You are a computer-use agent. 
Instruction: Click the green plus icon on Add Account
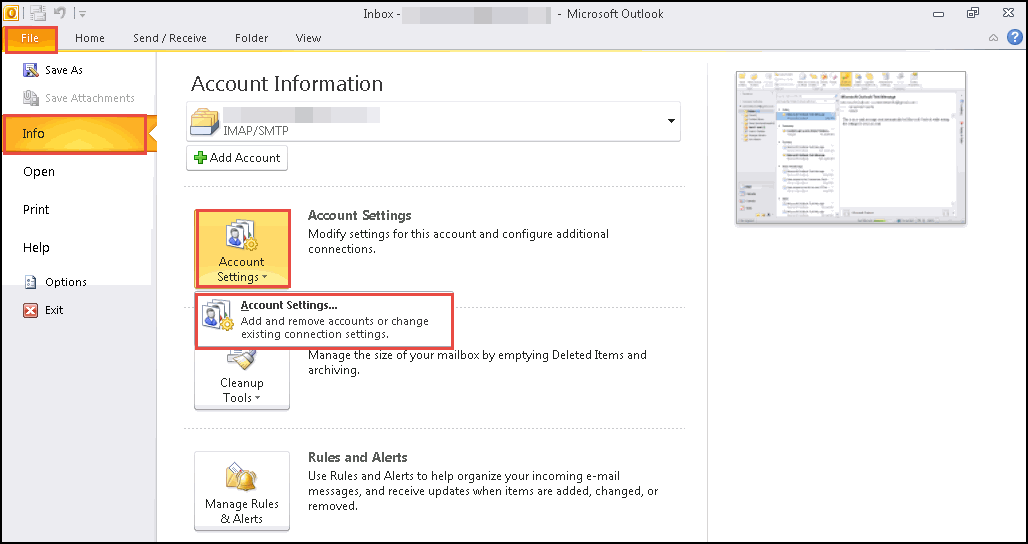[x=201, y=158]
